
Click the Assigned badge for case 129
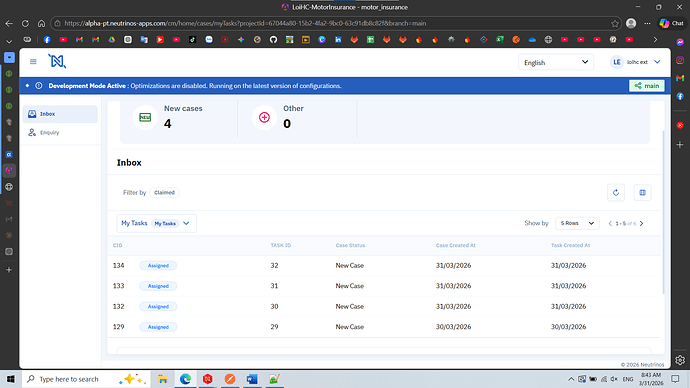[x=158, y=327]
